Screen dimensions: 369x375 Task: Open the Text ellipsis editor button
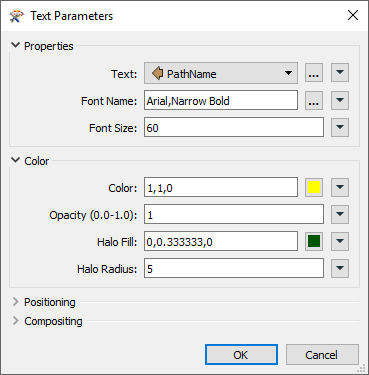(314, 73)
